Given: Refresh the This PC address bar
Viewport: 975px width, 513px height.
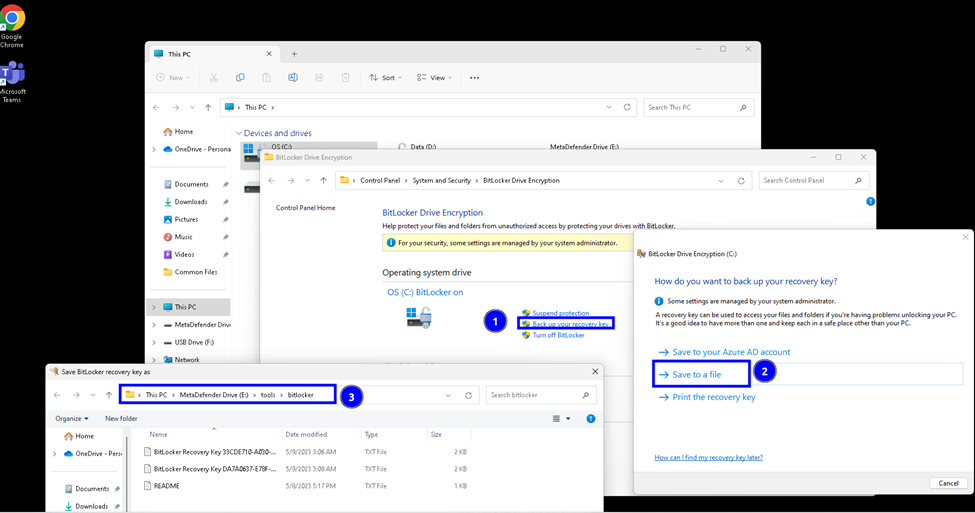Looking at the screenshot, I should pyautogui.click(x=627, y=107).
